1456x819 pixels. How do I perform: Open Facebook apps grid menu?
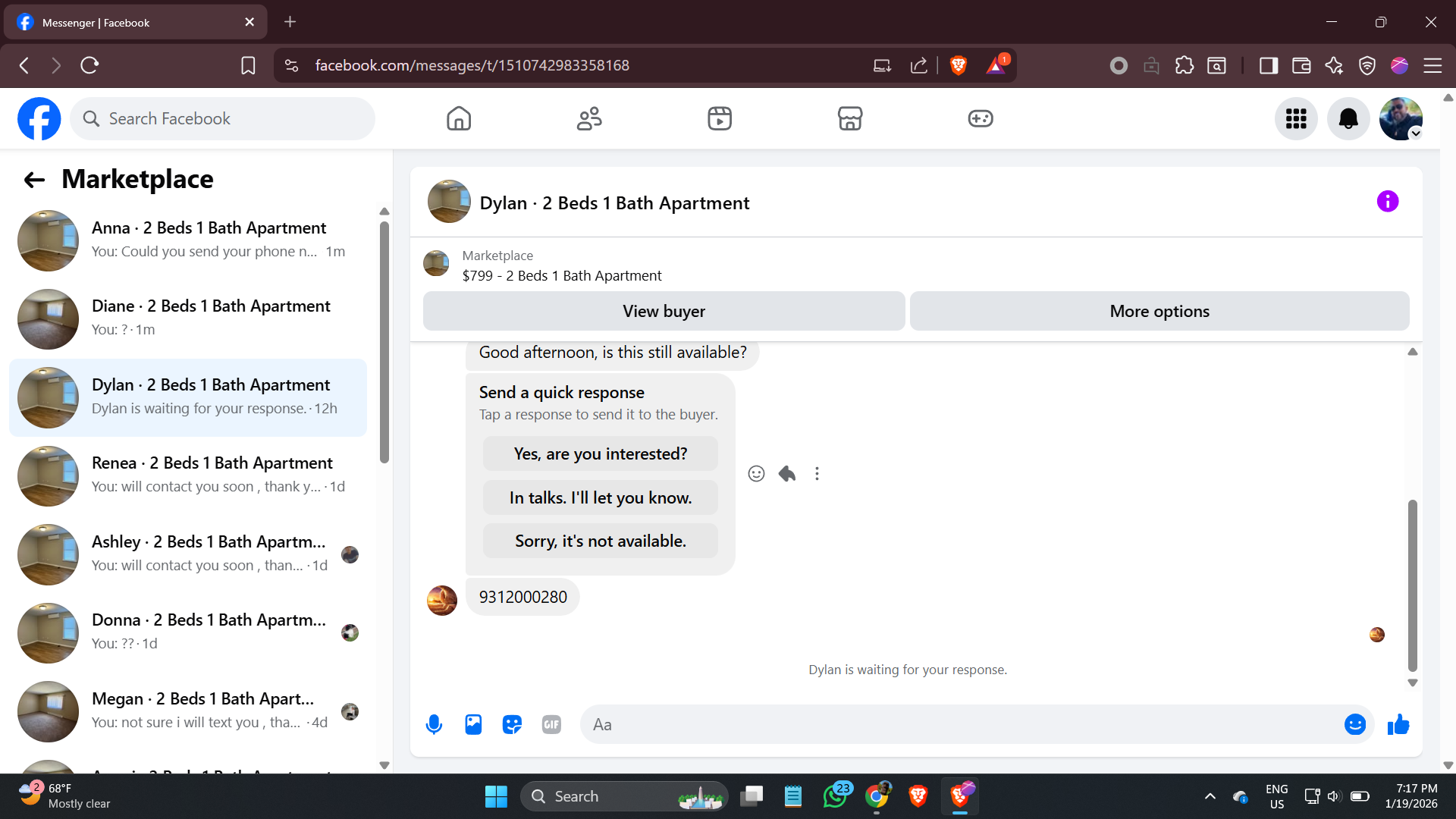[1296, 119]
